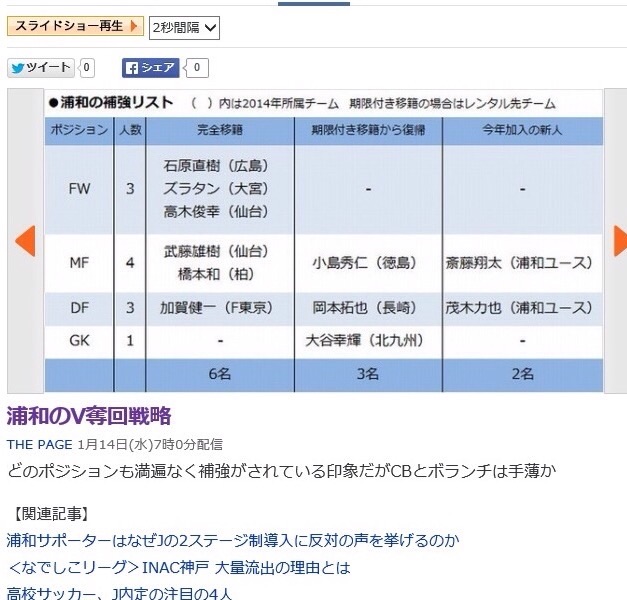Open the なでしこリーグ INAC神戸 article link
Viewport: 627px width, 600px height.
(179, 567)
